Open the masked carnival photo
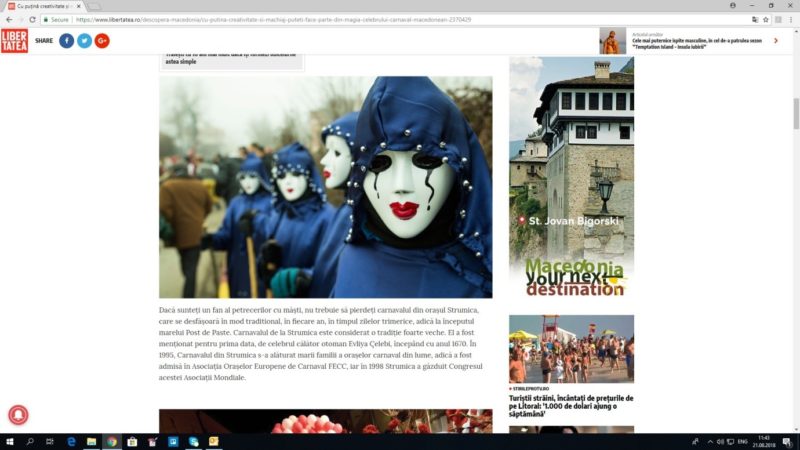The height and width of the screenshot is (450, 800). [326, 187]
